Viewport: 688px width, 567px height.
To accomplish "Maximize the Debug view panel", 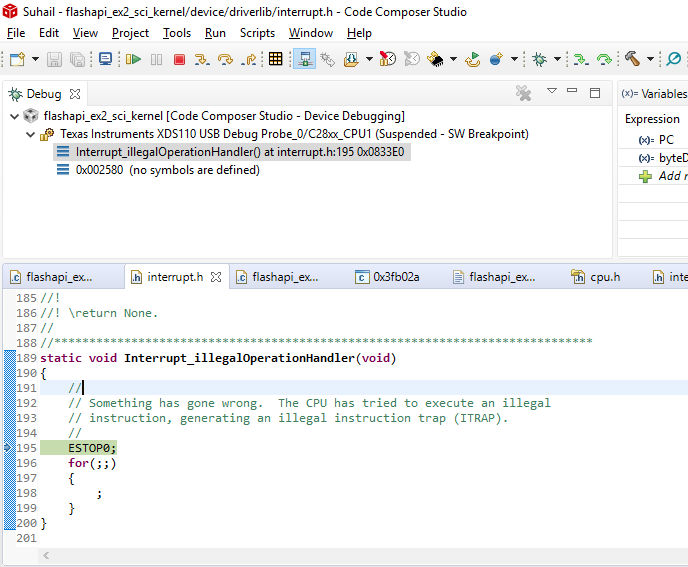I will tap(595, 93).
